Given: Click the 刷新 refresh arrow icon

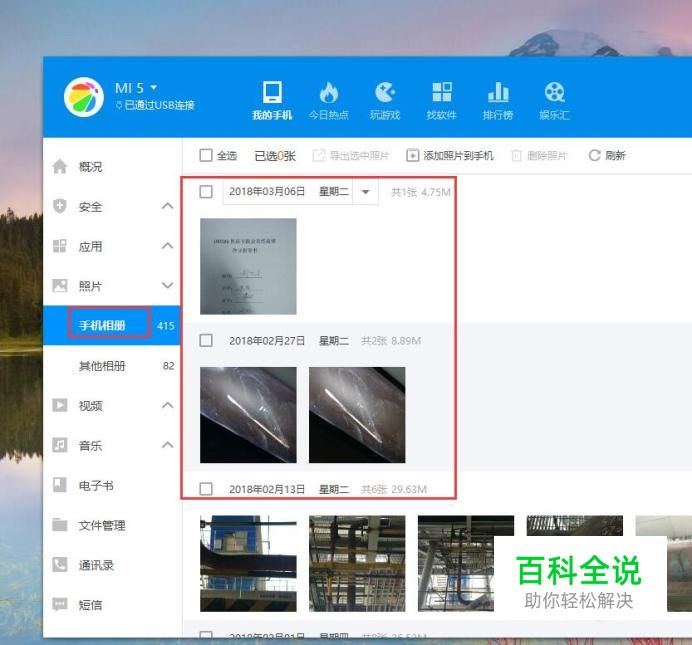Looking at the screenshot, I should click(594, 155).
